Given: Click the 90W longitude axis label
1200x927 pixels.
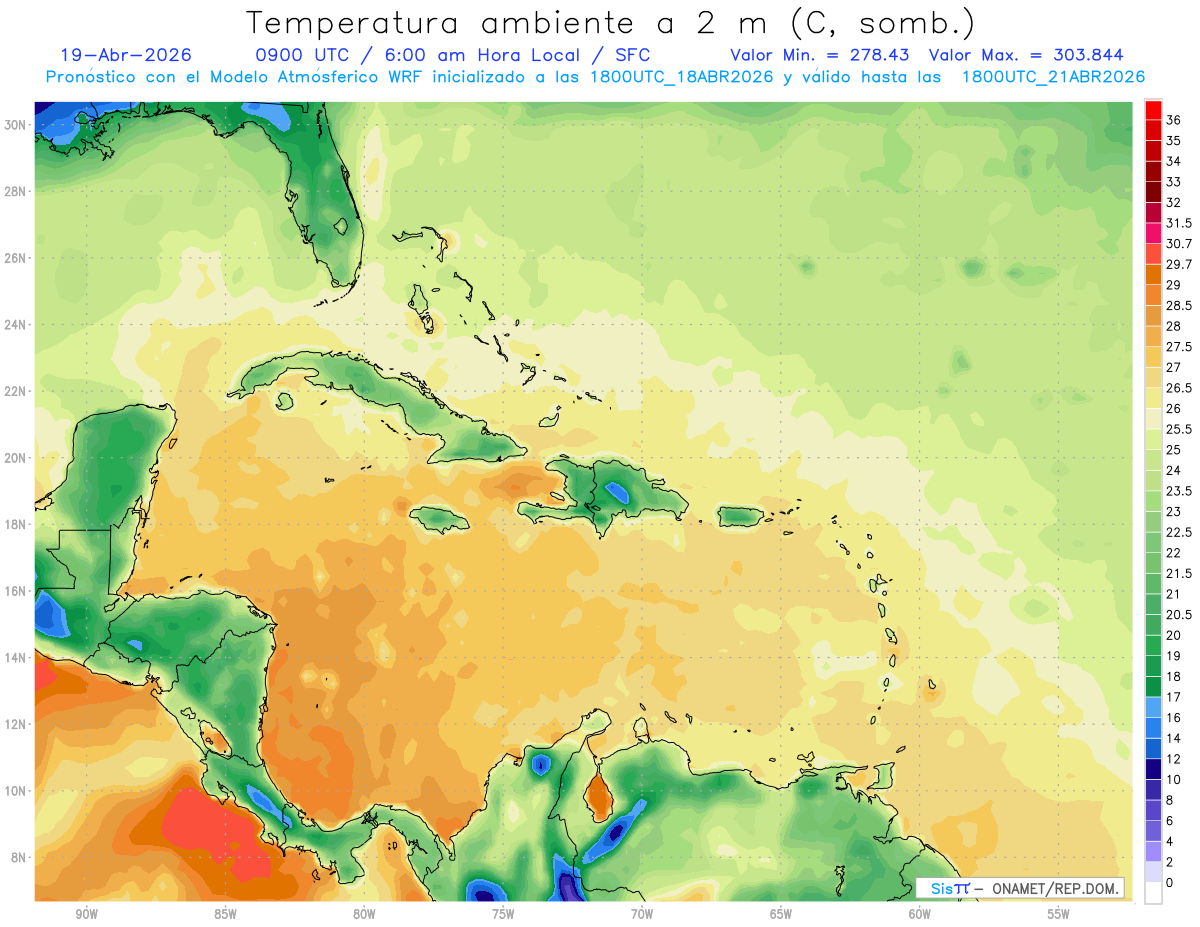Looking at the screenshot, I should tap(87, 914).
